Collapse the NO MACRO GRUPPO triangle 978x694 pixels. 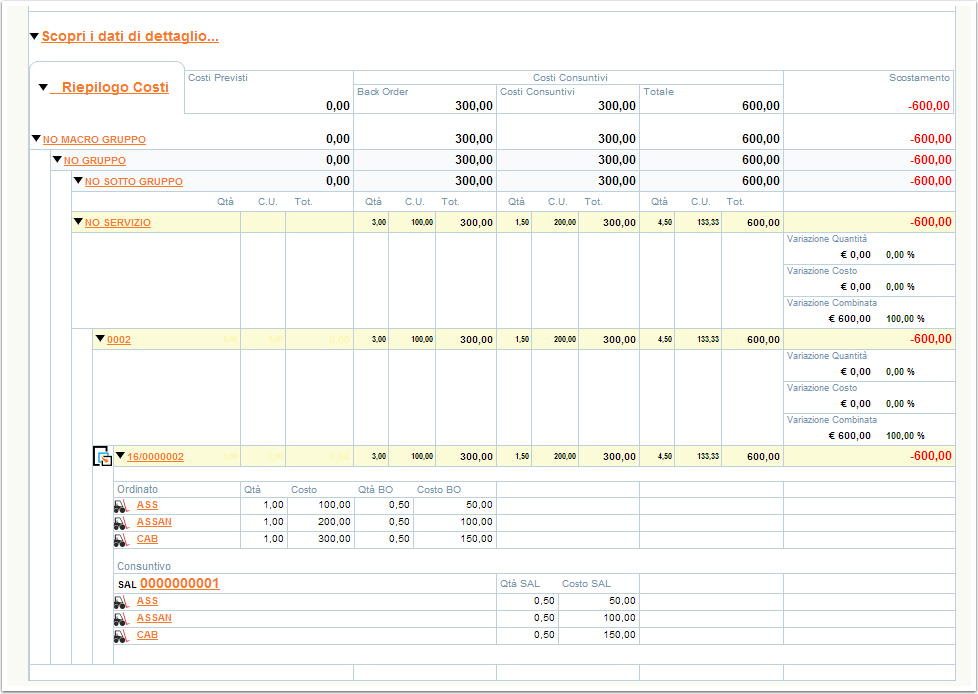pyautogui.click(x=36, y=138)
